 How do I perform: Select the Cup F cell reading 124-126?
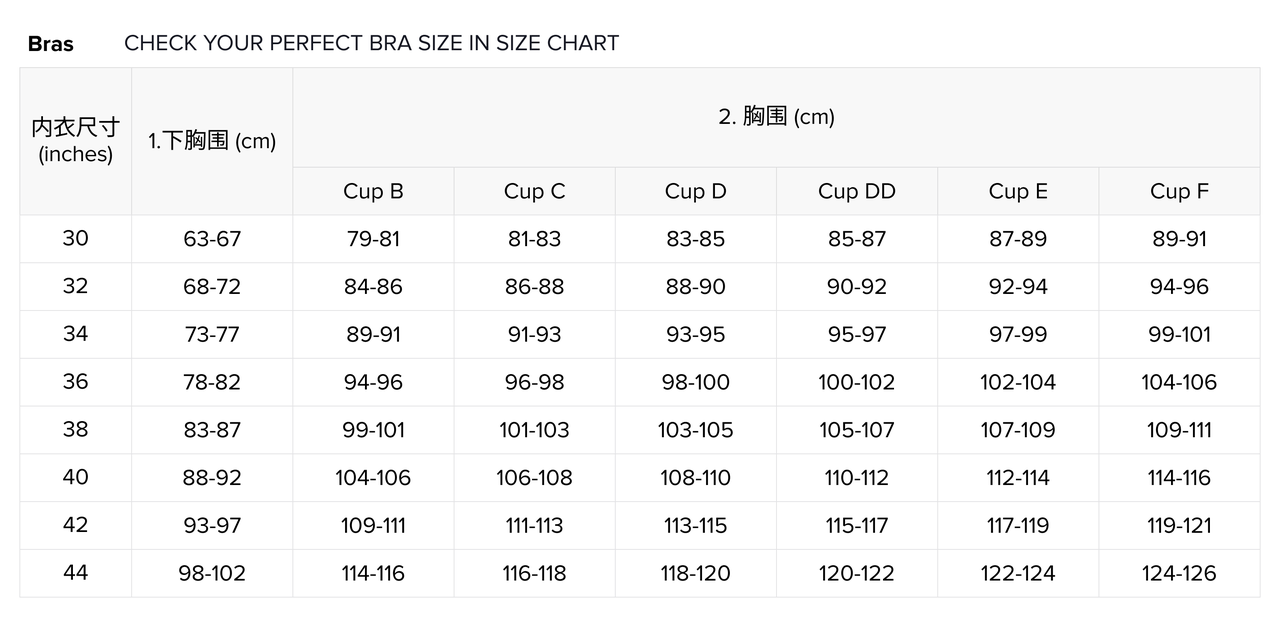[x=1179, y=573]
